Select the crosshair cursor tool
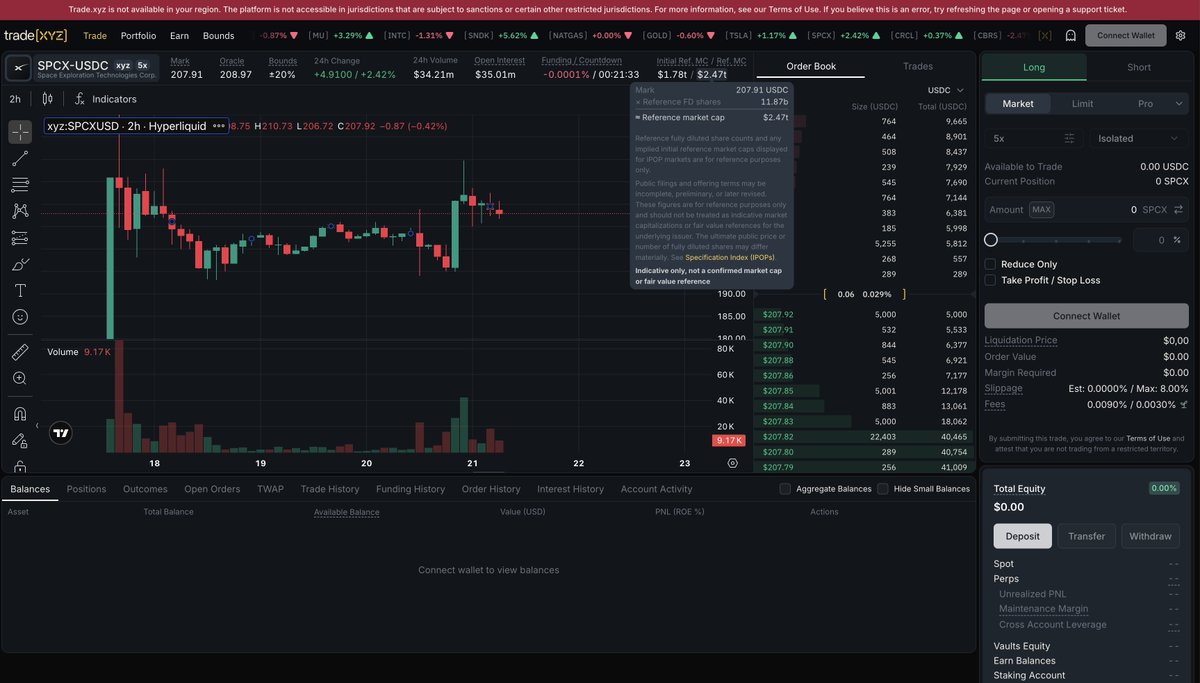This screenshot has width=1200, height=683. [20, 132]
